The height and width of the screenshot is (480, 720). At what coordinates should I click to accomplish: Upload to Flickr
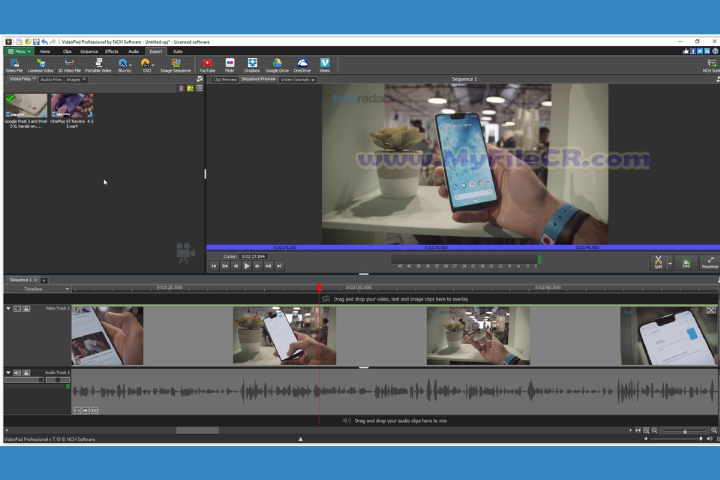coord(230,65)
